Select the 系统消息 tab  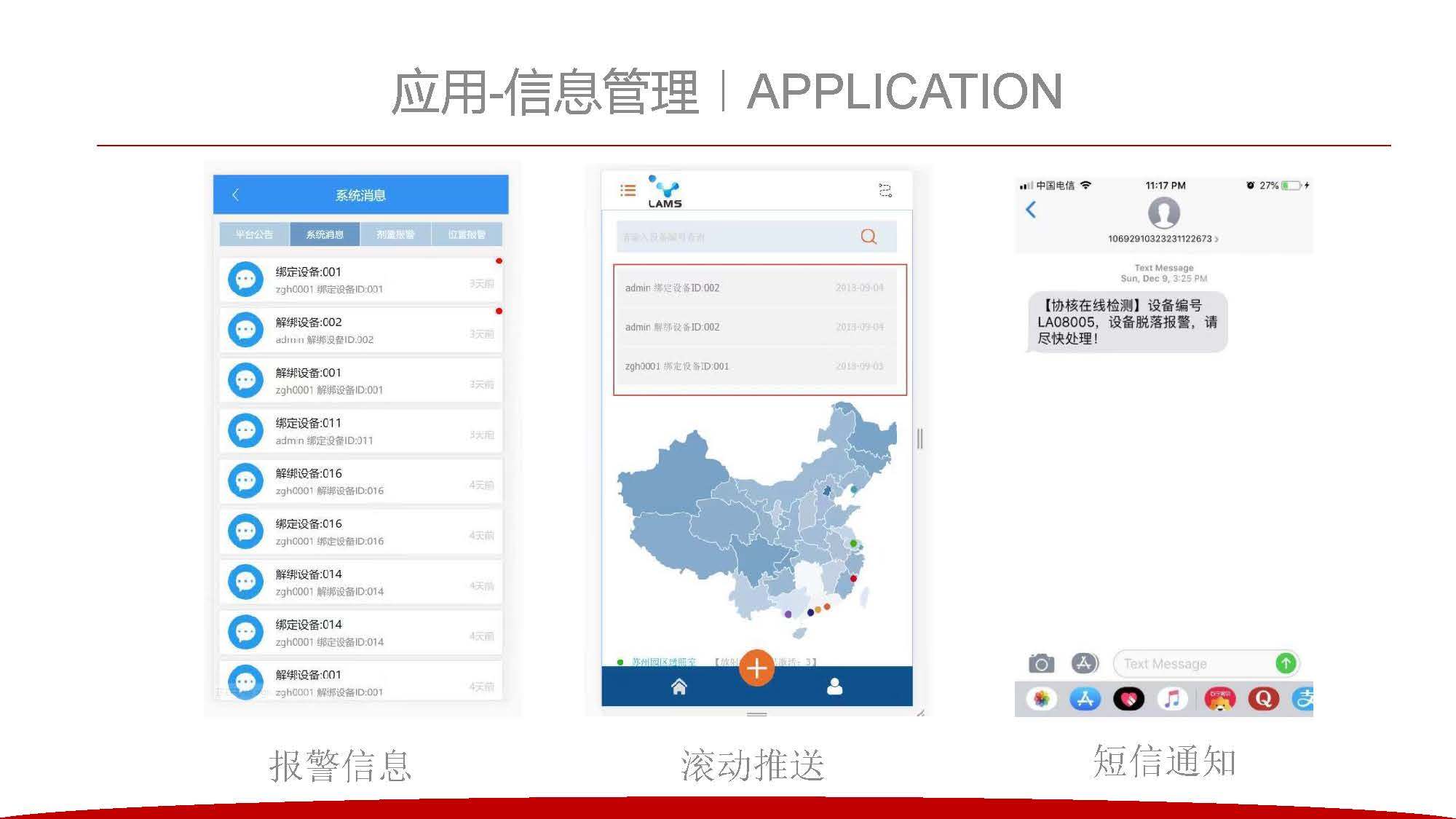pyautogui.click(x=325, y=234)
